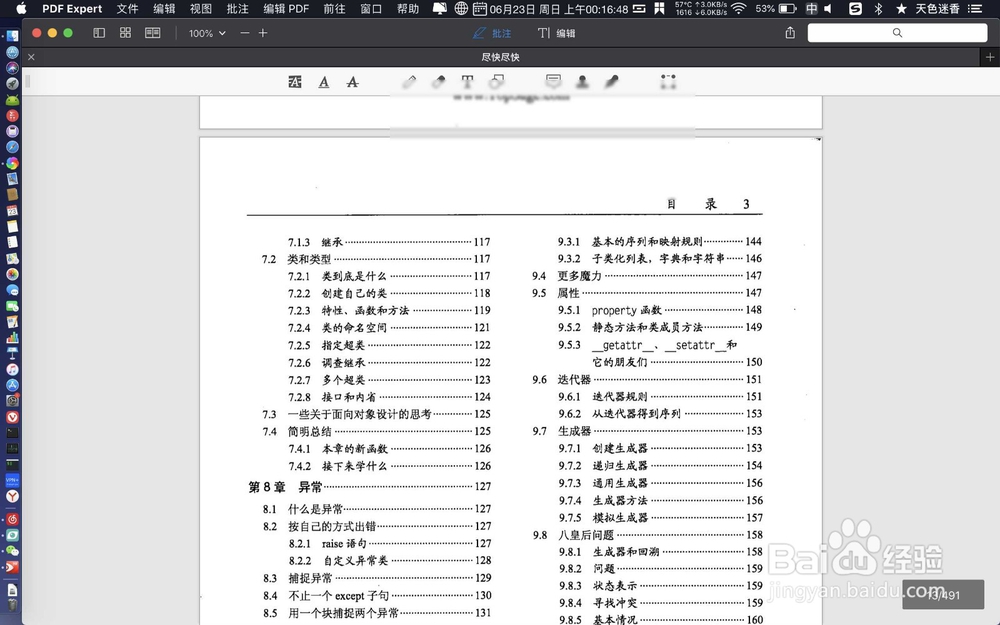Open WeChat icon in dock
Screen dimensions: 1000x625
coord(12,550)
